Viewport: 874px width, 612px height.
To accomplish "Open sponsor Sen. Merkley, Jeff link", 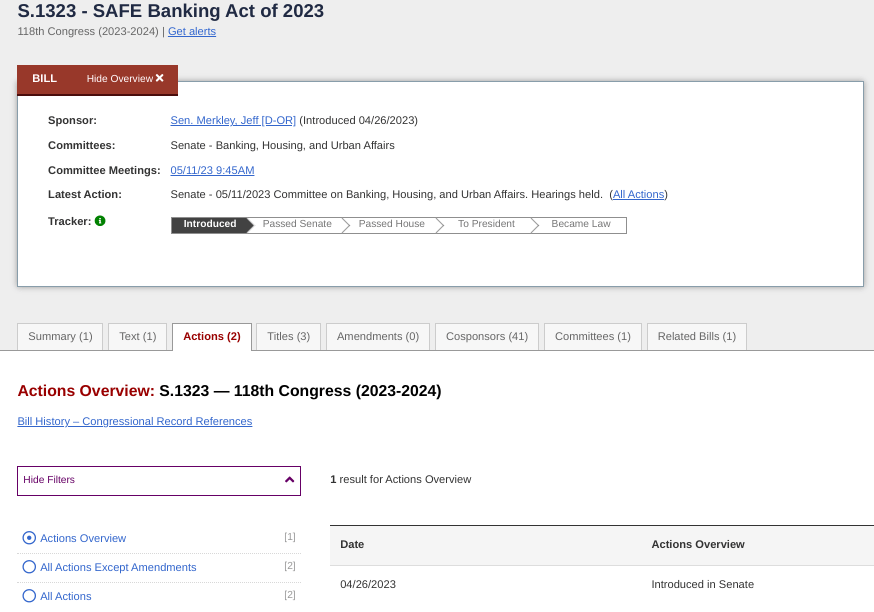I will point(233,120).
